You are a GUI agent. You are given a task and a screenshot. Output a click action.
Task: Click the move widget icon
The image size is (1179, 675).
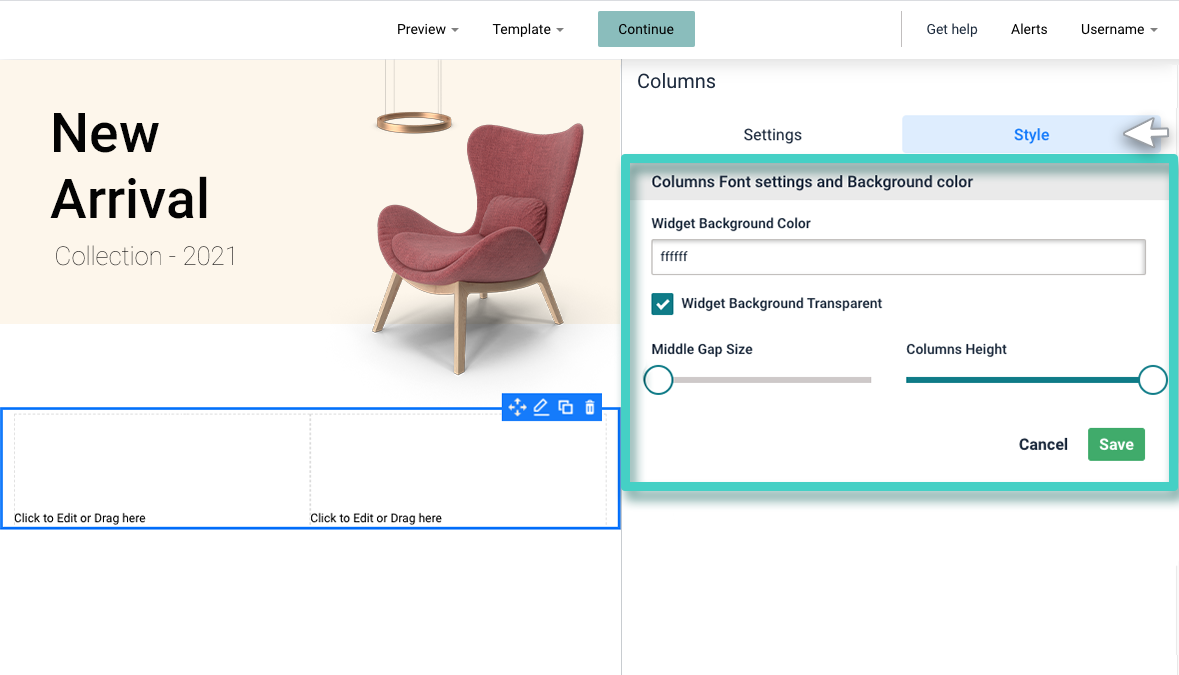pyautogui.click(x=517, y=407)
